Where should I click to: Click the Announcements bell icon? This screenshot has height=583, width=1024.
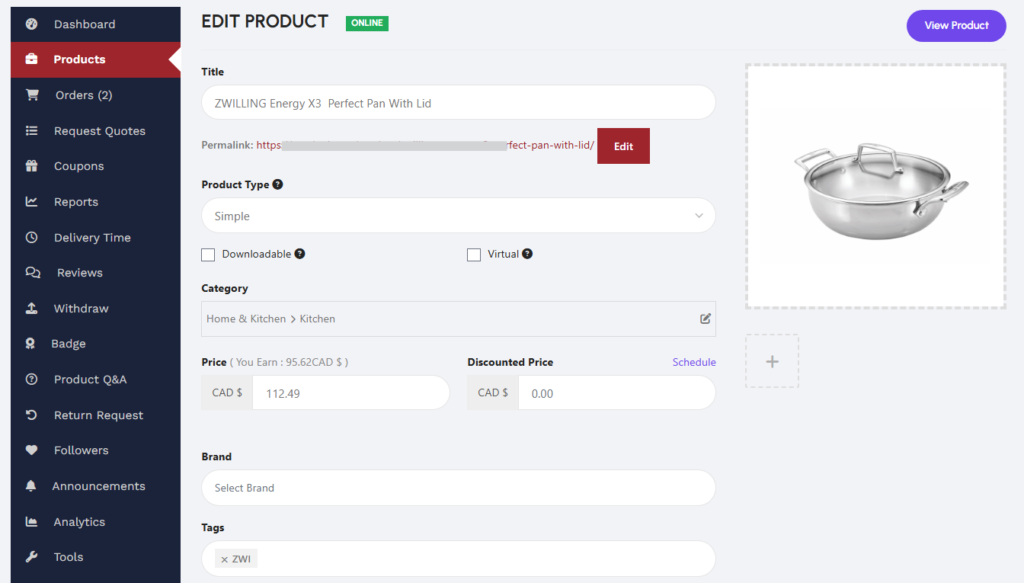pyautogui.click(x=32, y=486)
